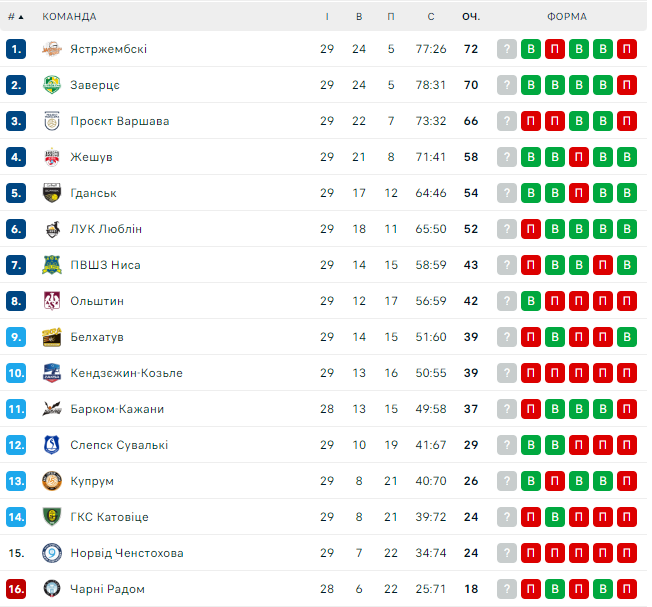Click the red rank 16 badge

pos(15,589)
